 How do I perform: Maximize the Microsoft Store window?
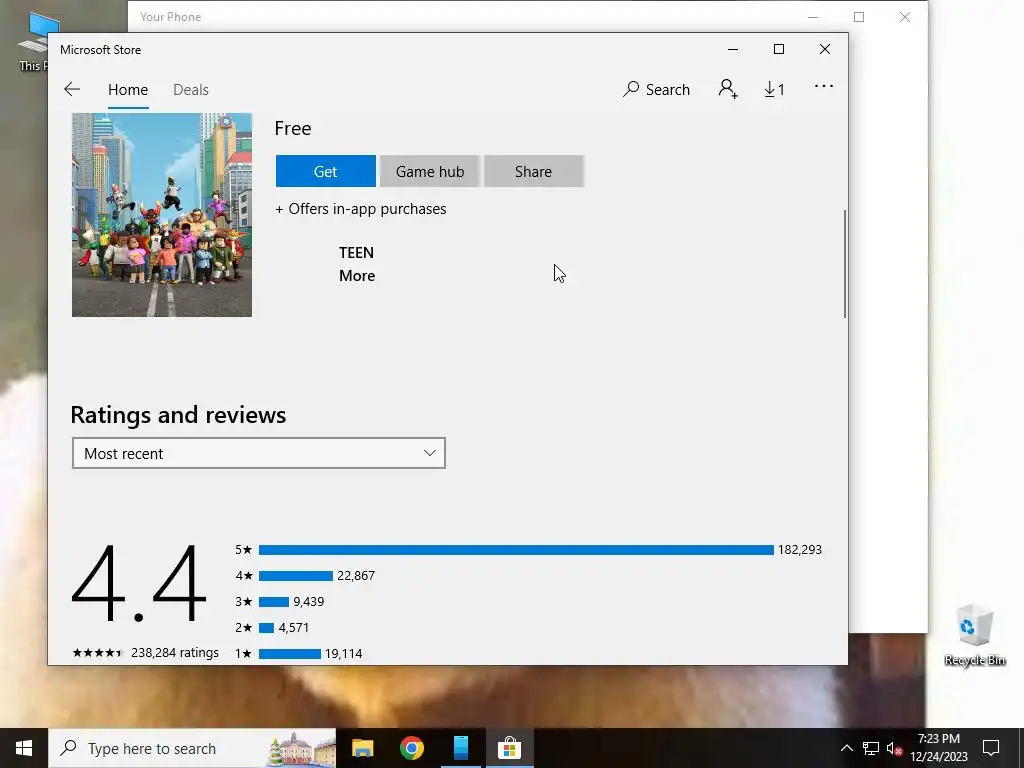778,49
